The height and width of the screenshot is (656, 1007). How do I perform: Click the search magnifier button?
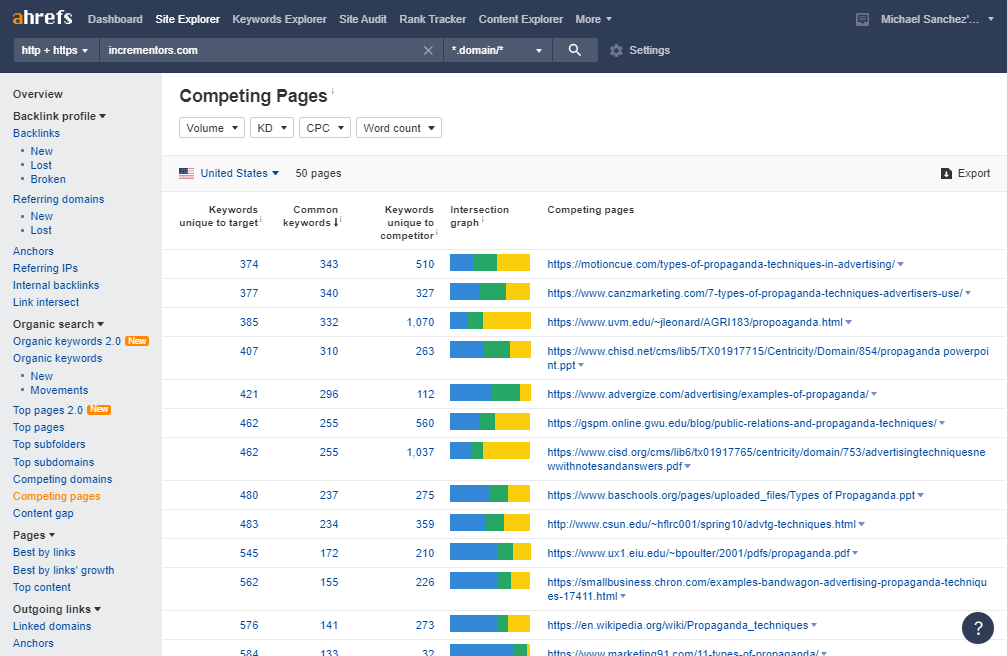tap(575, 50)
